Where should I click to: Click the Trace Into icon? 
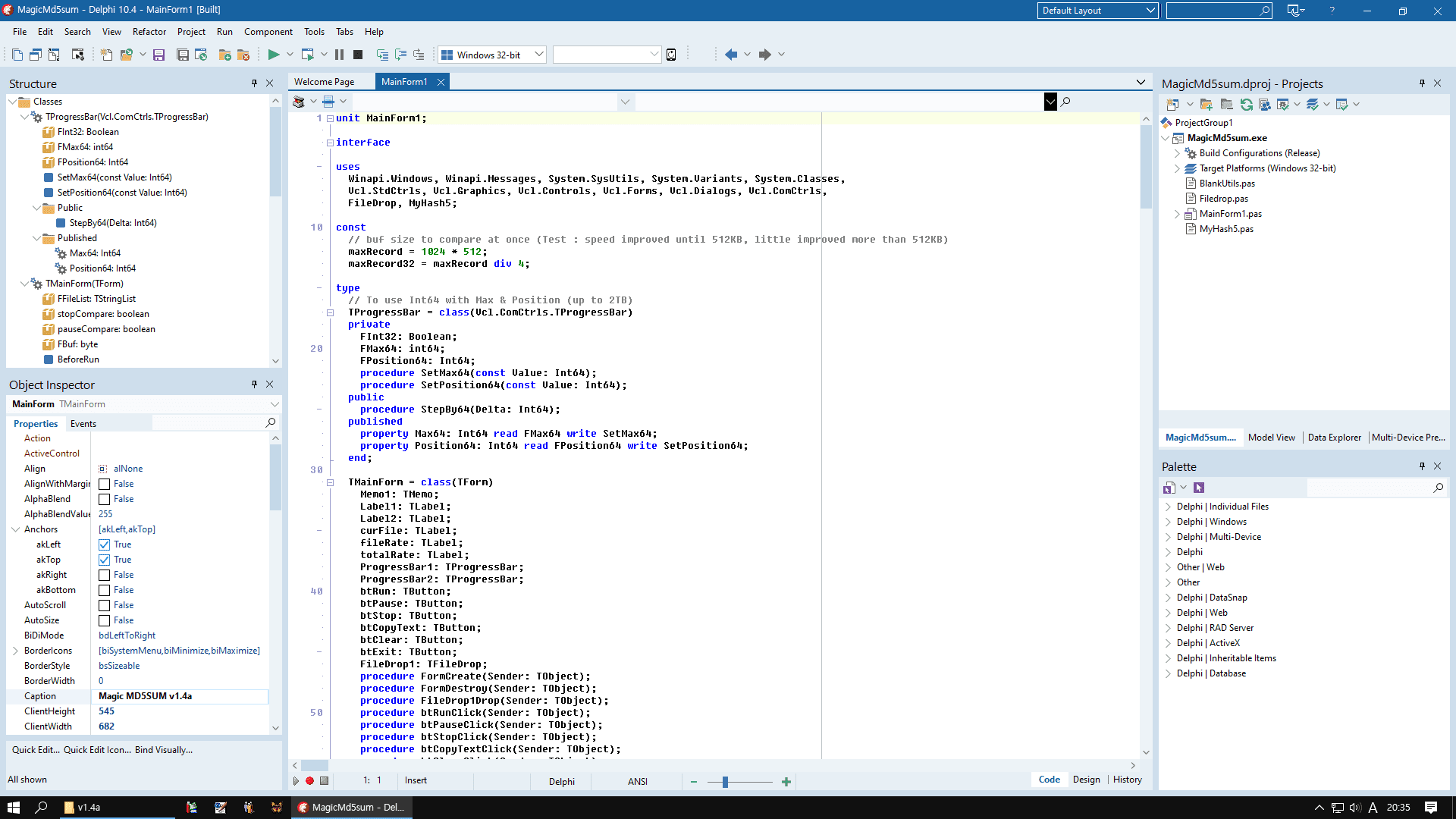382,55
